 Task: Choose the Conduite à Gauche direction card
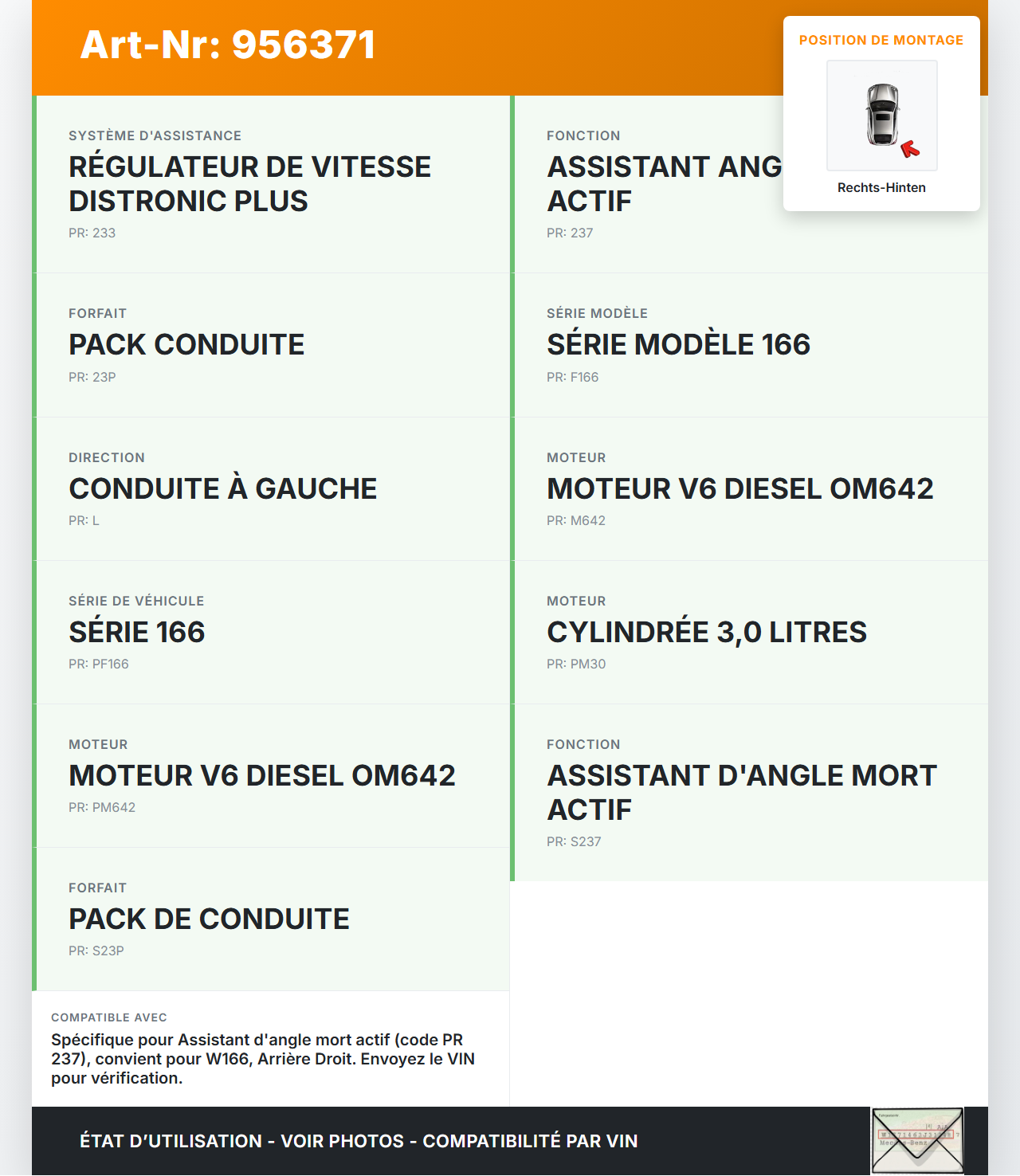[x=271, y=488]
